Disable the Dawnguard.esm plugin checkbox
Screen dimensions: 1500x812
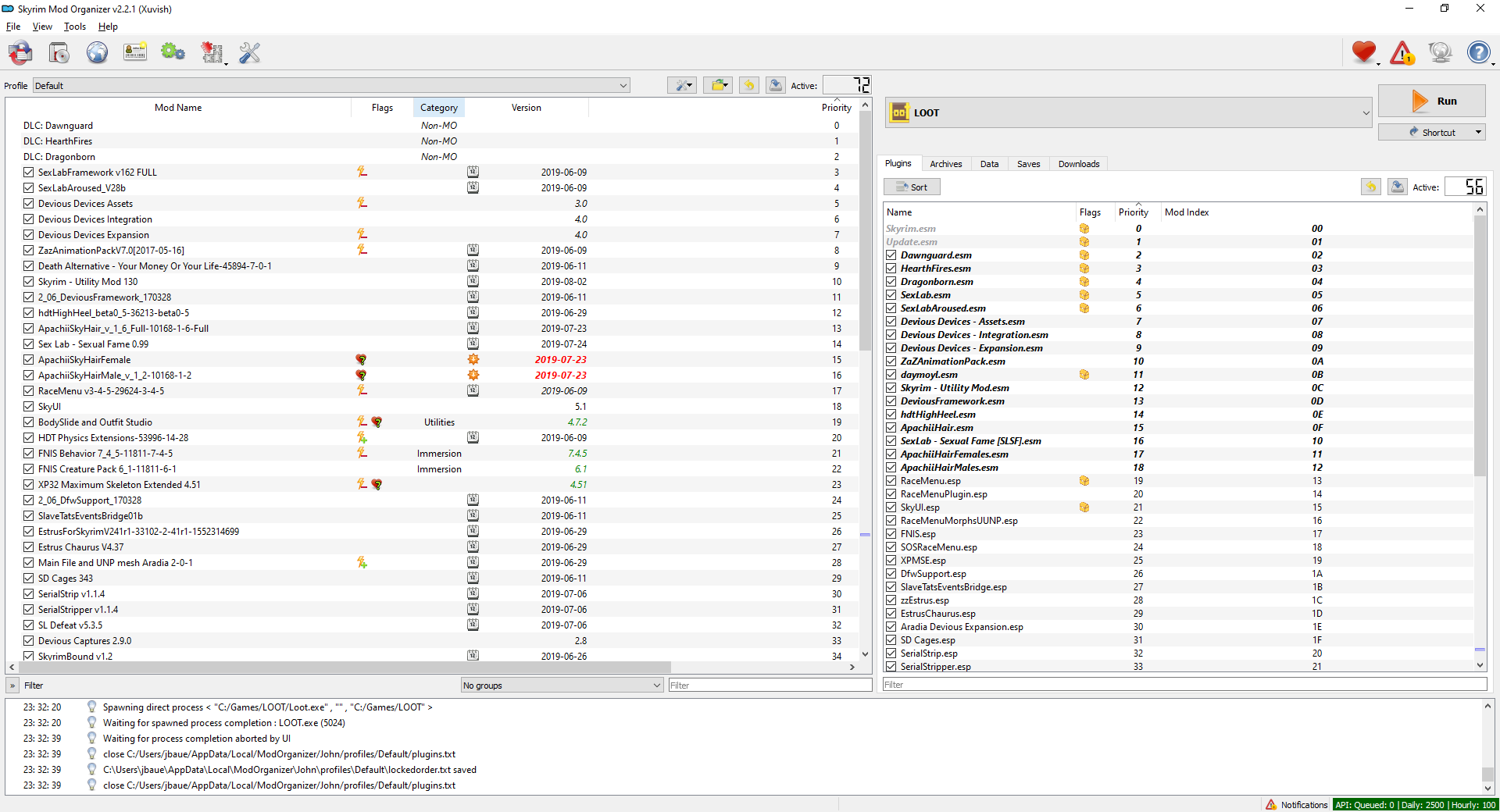tap(891, 255)
